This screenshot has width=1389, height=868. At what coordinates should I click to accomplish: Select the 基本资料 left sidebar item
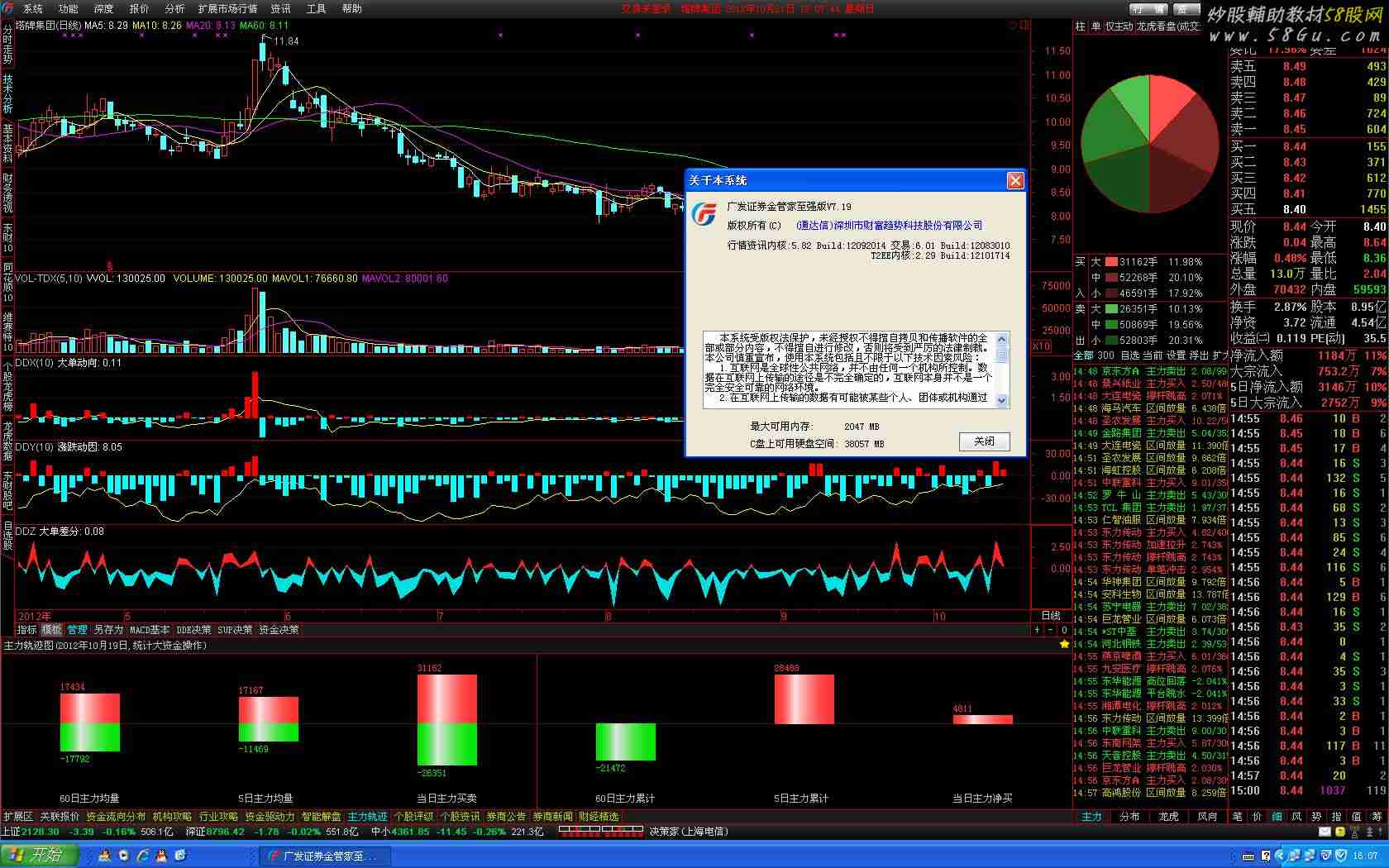click(x=7, y=143)
